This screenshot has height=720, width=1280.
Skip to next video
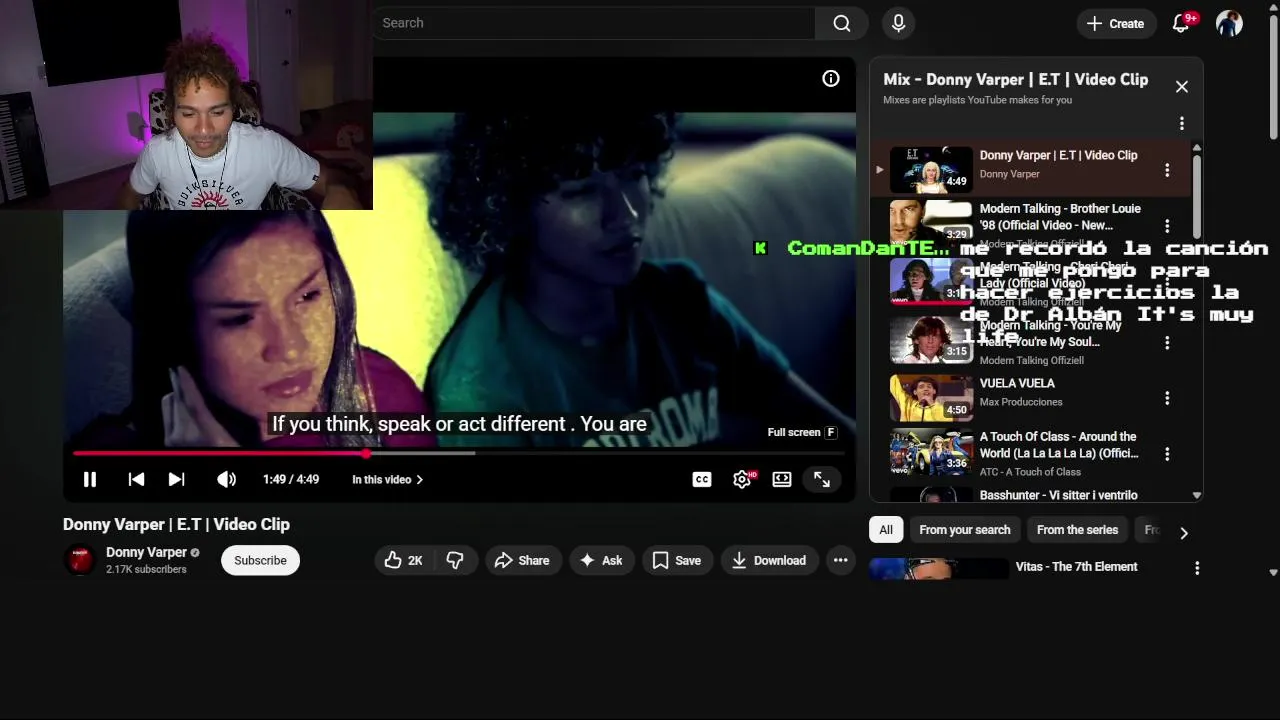[176, 480]
